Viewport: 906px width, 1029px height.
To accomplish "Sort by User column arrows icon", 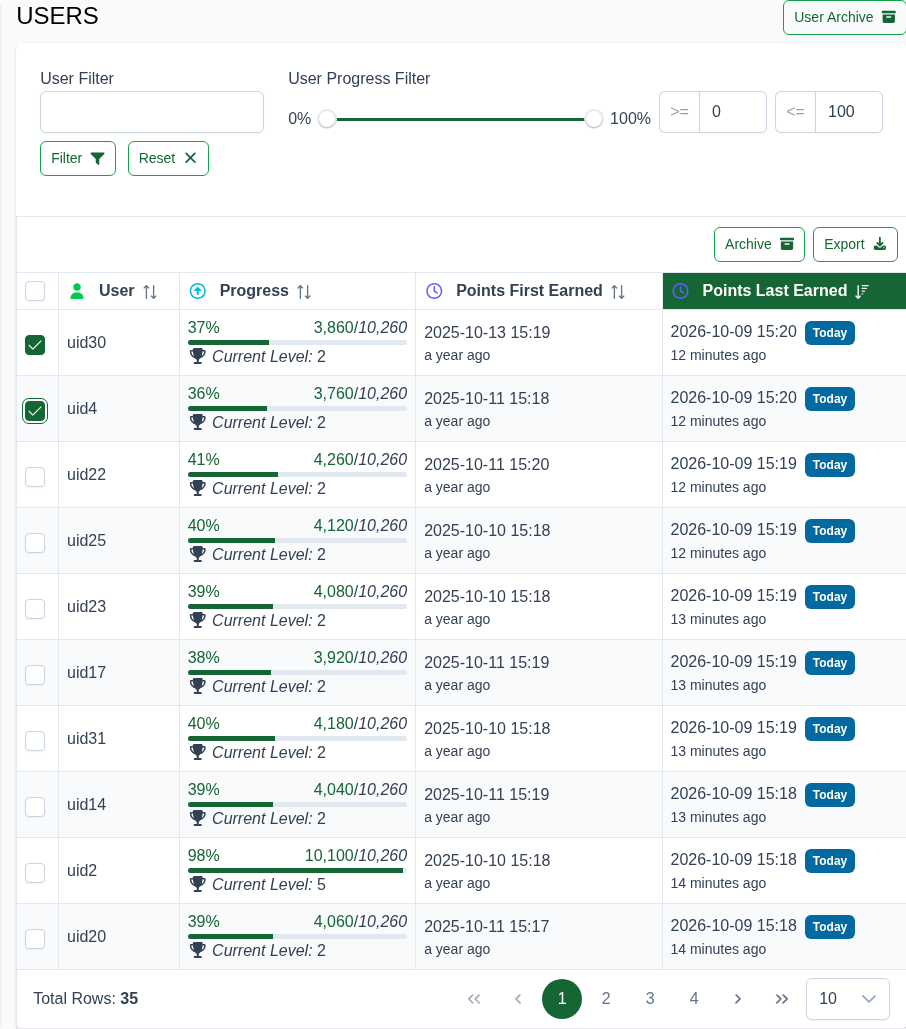I will [x=150, y=291].
